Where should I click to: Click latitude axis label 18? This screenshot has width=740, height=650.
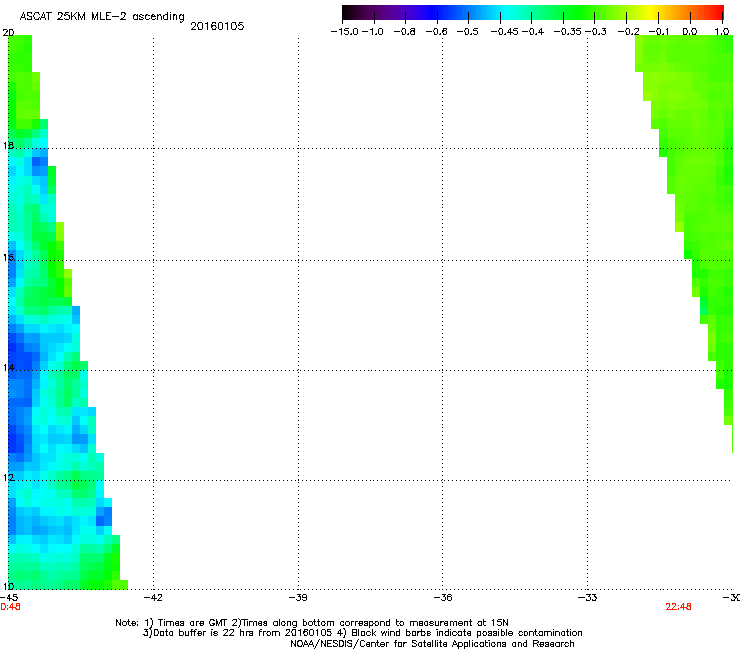coord(8,145)
